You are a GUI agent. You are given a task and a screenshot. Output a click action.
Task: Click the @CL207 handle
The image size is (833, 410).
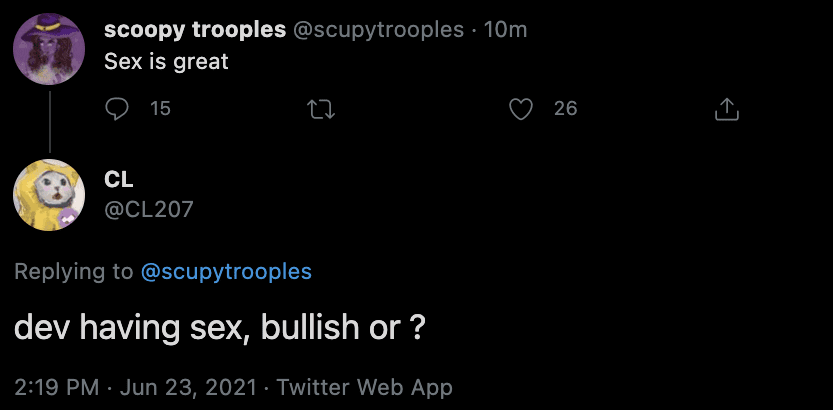coord(149,209)
